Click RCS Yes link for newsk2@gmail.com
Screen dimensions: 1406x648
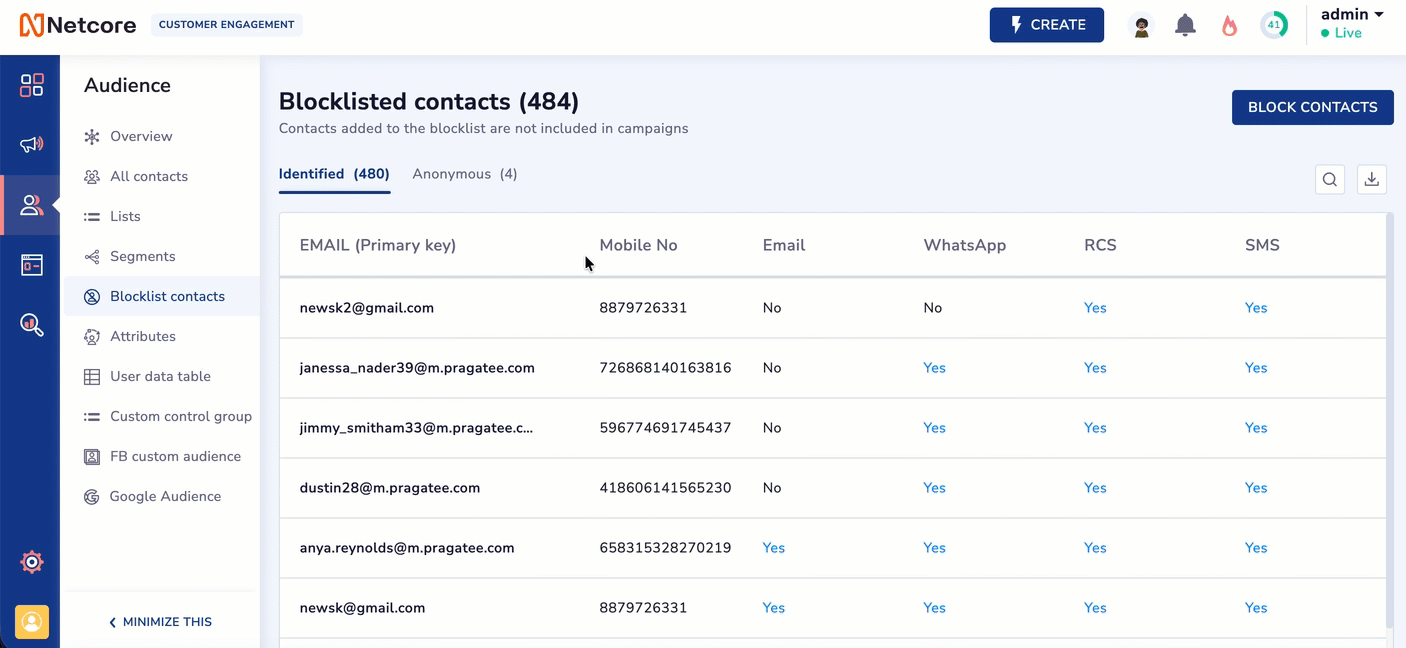pos(1095,308)
